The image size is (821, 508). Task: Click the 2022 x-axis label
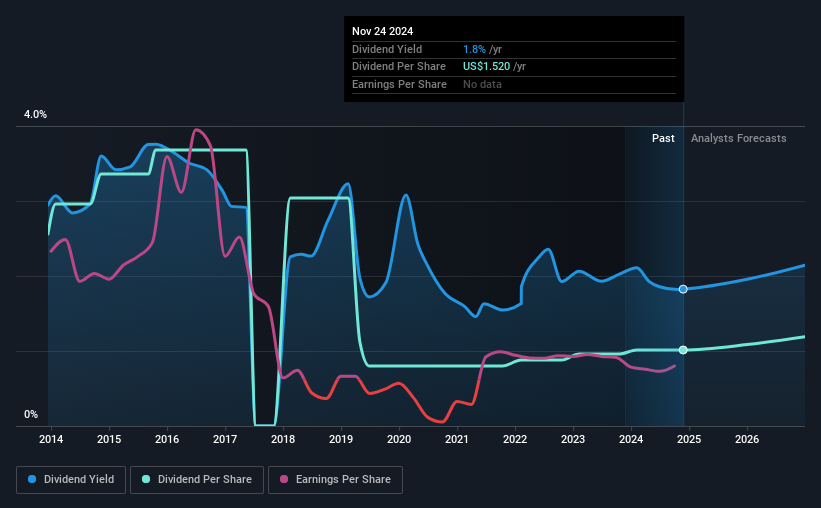[x=515, y=439]
